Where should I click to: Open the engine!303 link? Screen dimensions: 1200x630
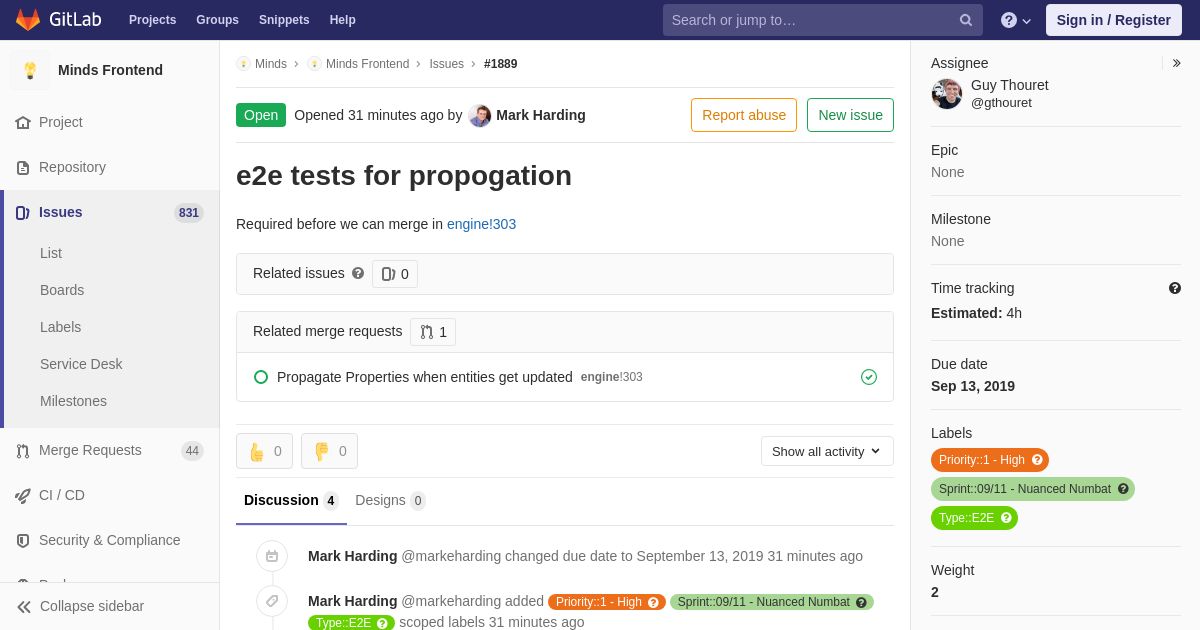coord(481,224)
